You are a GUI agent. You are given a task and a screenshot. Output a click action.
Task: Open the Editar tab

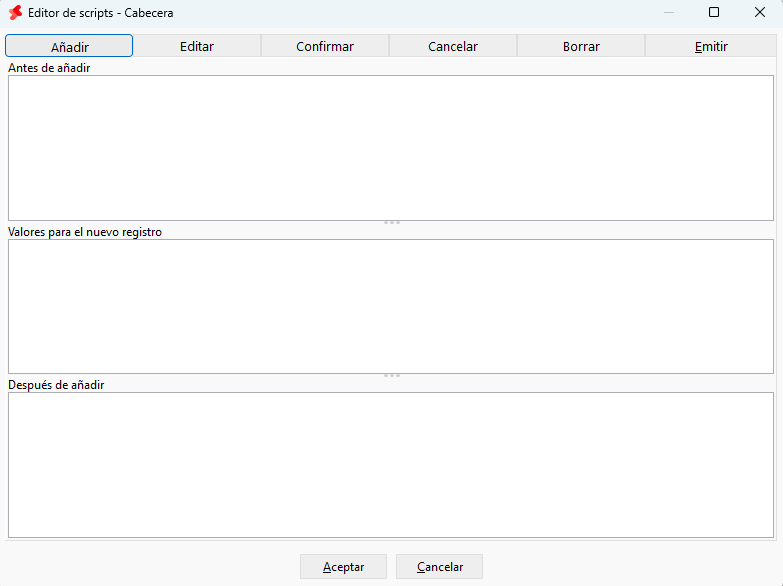[x=197, y=46]
